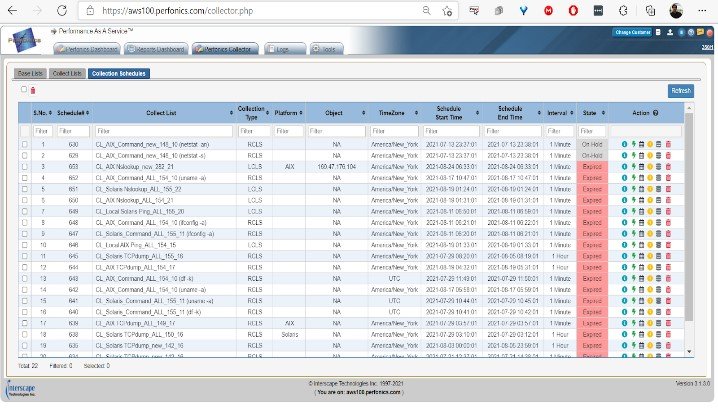The height and width of the screenshot is (408, 718).
Task: Click the Action column help question icon
Action: pyautogui.click(x=655, y=112)
